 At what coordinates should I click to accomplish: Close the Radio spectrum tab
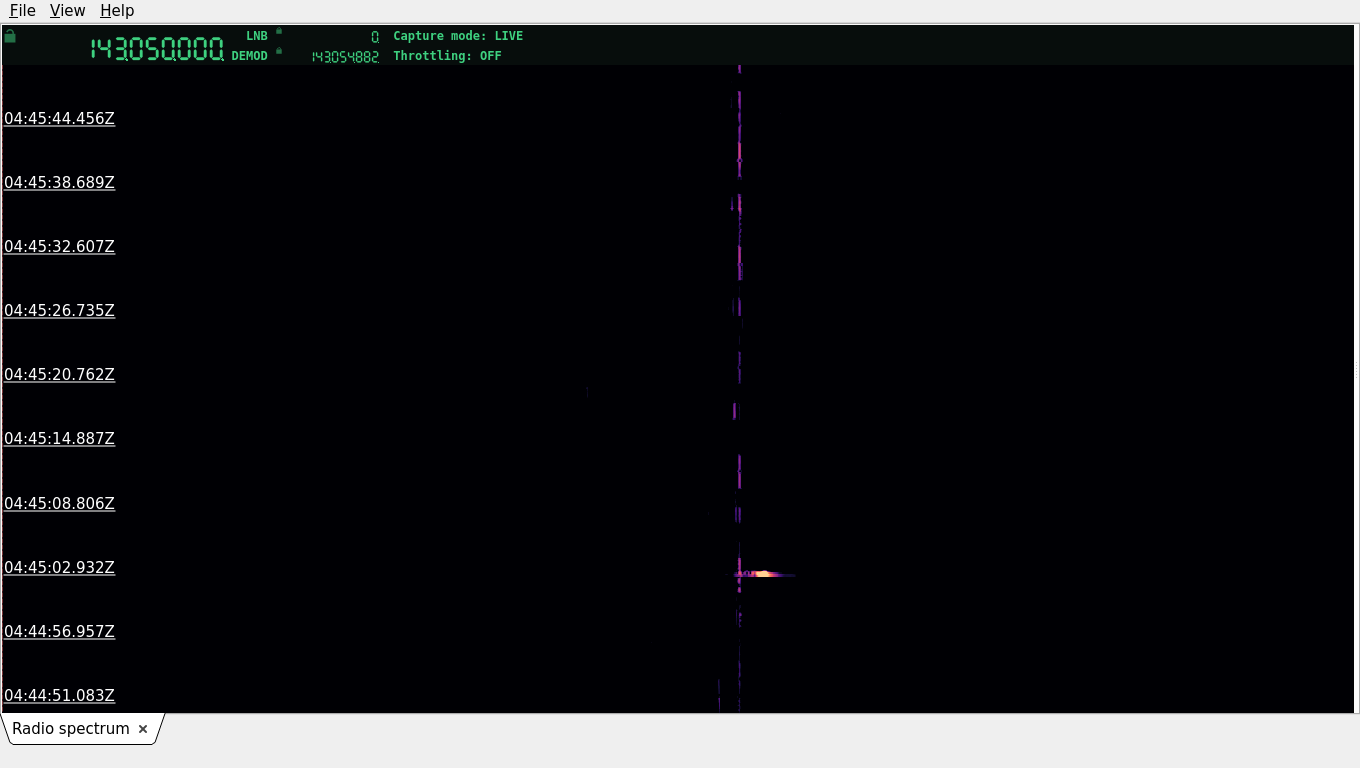(143, 729)
